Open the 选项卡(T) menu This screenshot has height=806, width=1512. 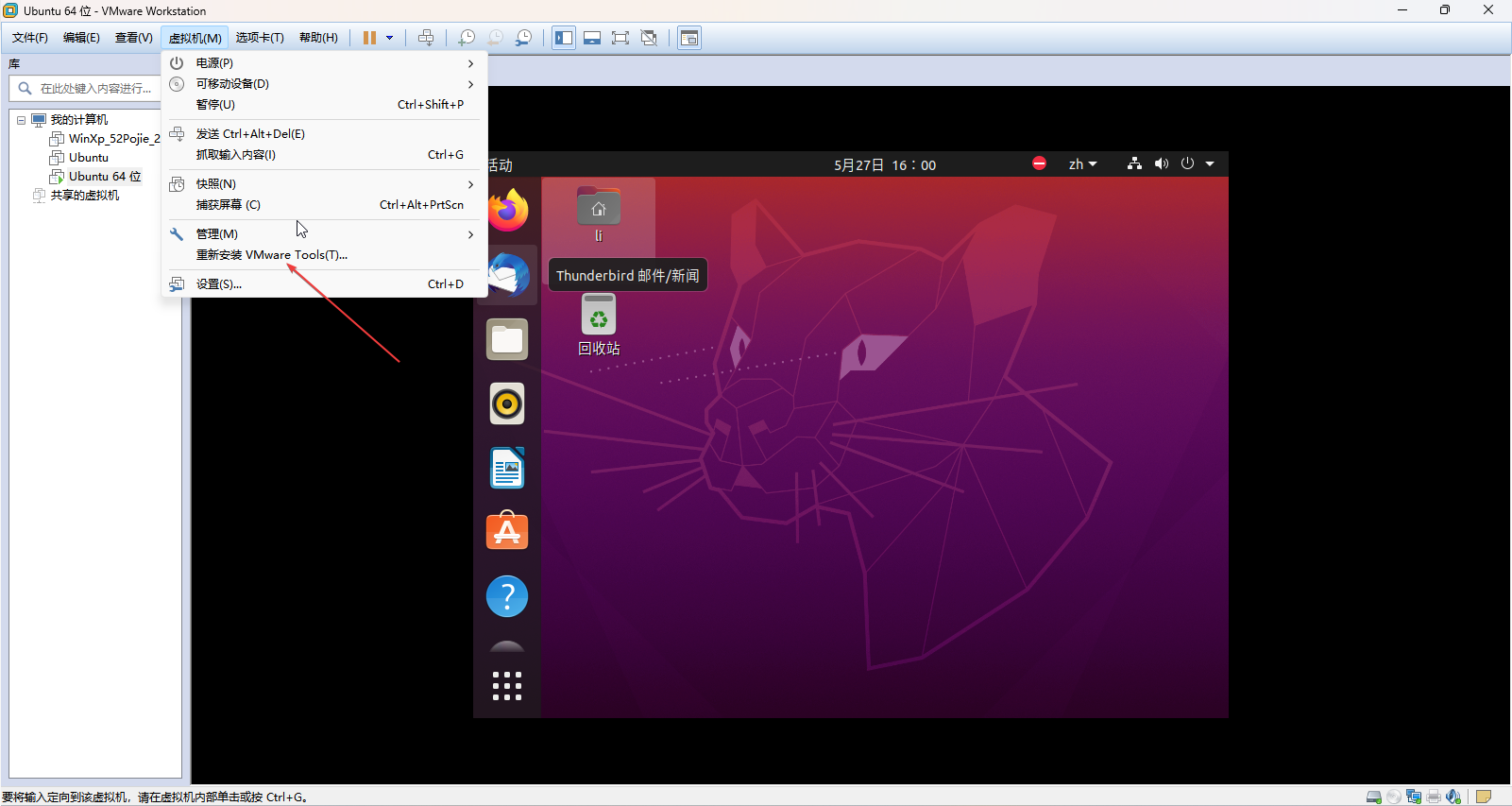(260, 38)
